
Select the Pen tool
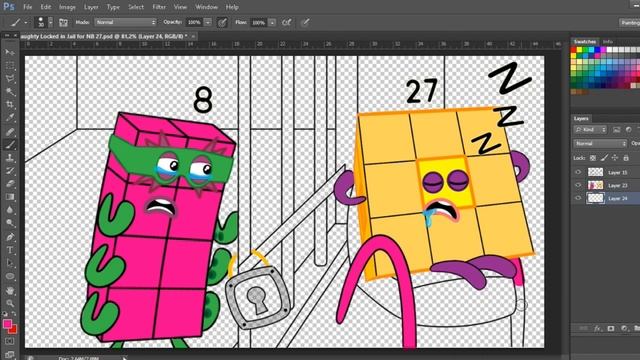point(10,237)
